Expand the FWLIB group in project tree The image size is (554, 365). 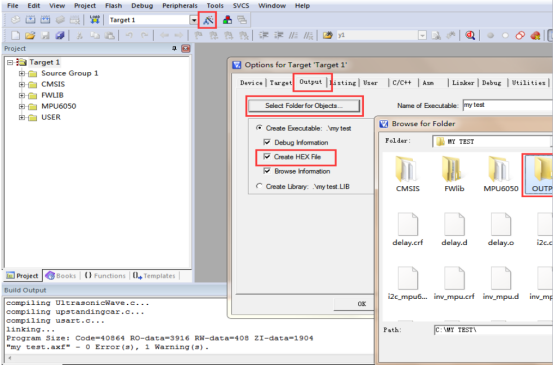(x=22, y=95)
